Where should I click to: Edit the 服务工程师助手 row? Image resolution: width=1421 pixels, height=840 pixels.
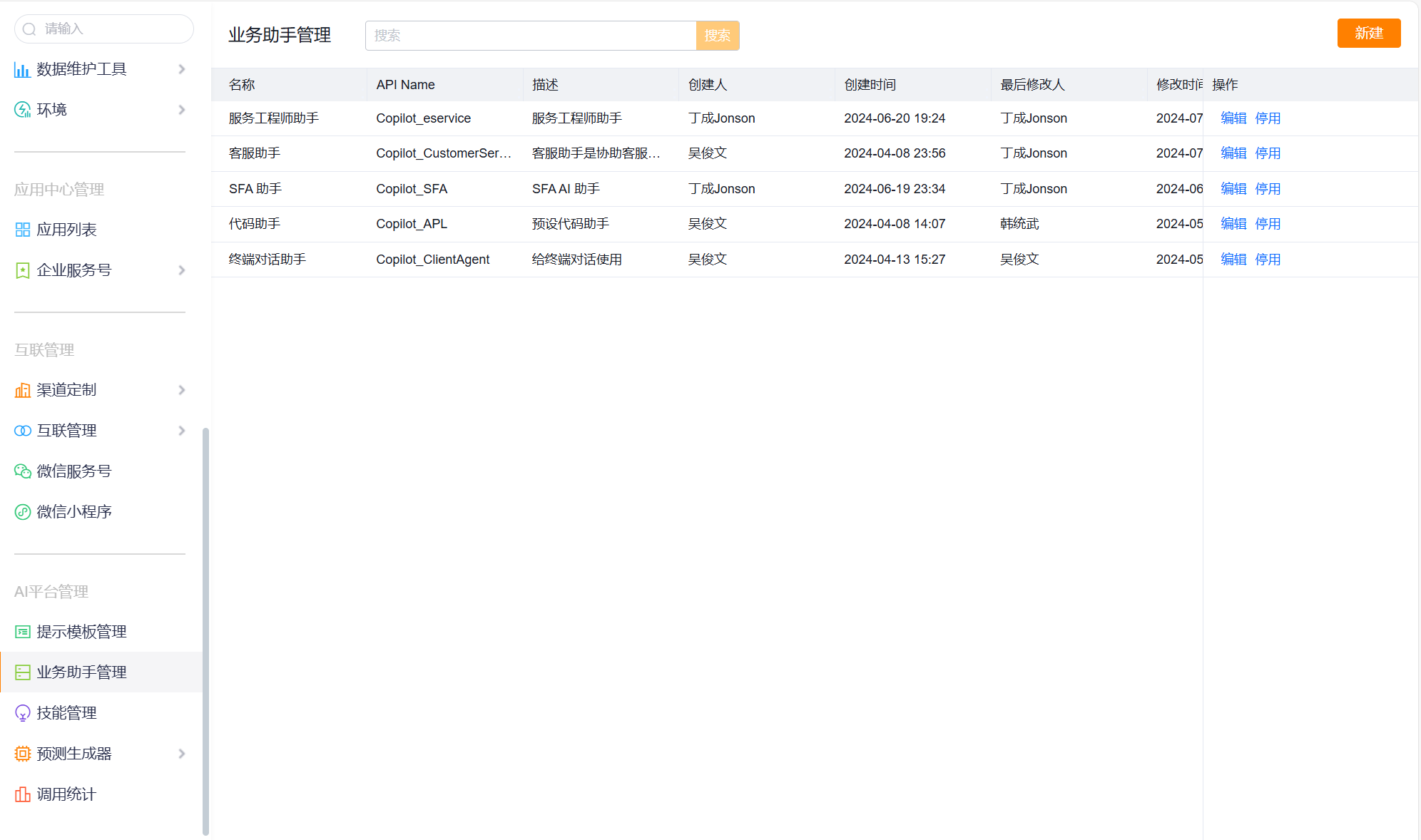(x=1233, y=118)
